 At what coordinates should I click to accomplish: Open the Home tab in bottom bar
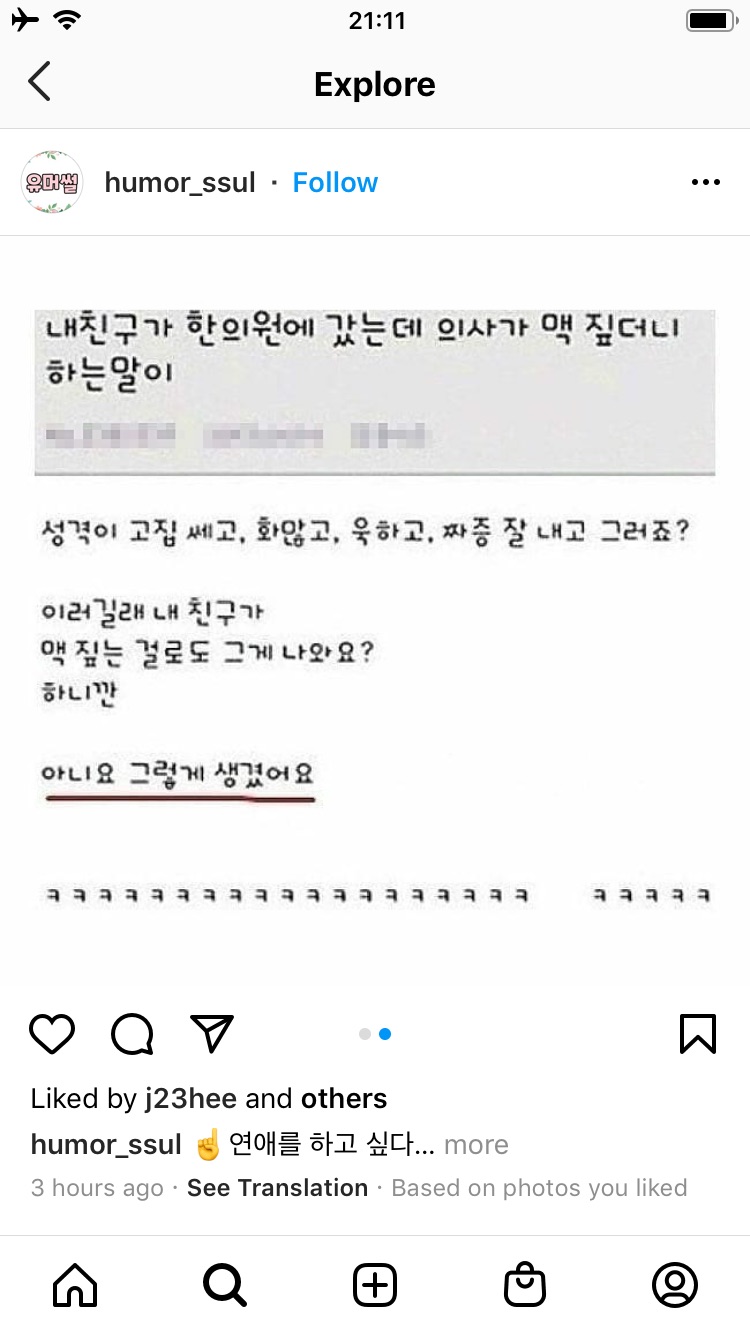click(75, 1285)
